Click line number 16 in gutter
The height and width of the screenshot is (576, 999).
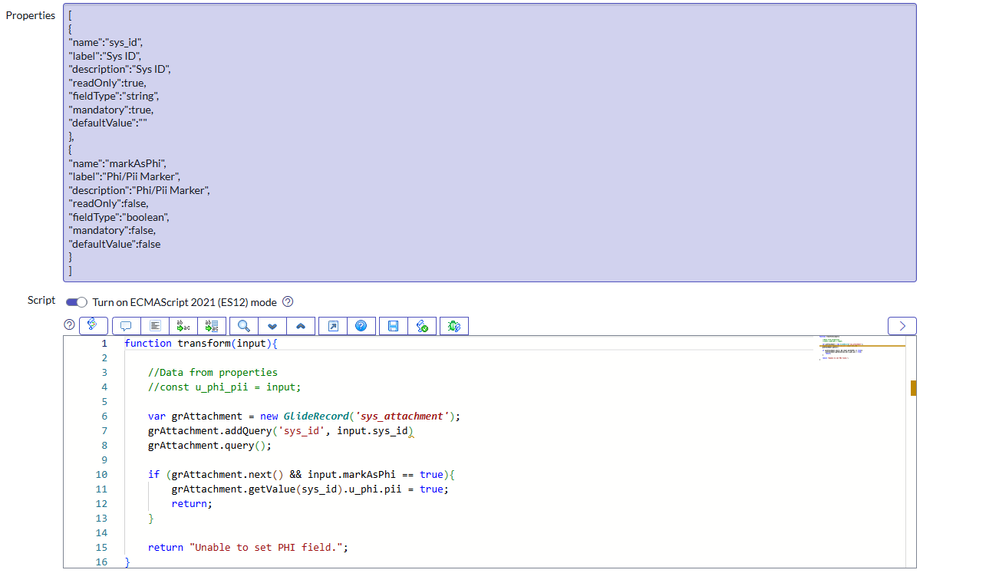101,562
